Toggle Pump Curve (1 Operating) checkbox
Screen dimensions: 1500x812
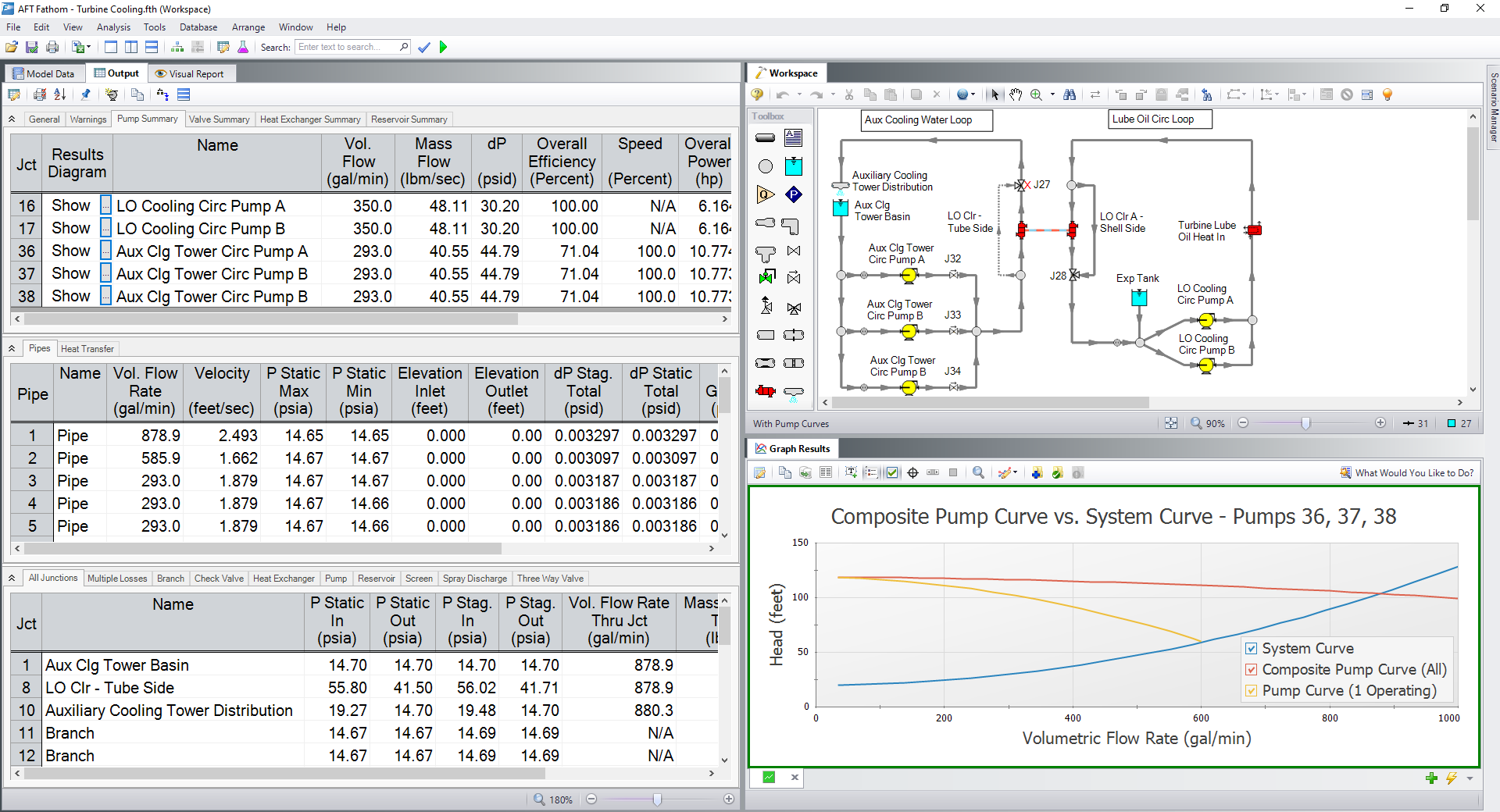tap(1252, 691)
